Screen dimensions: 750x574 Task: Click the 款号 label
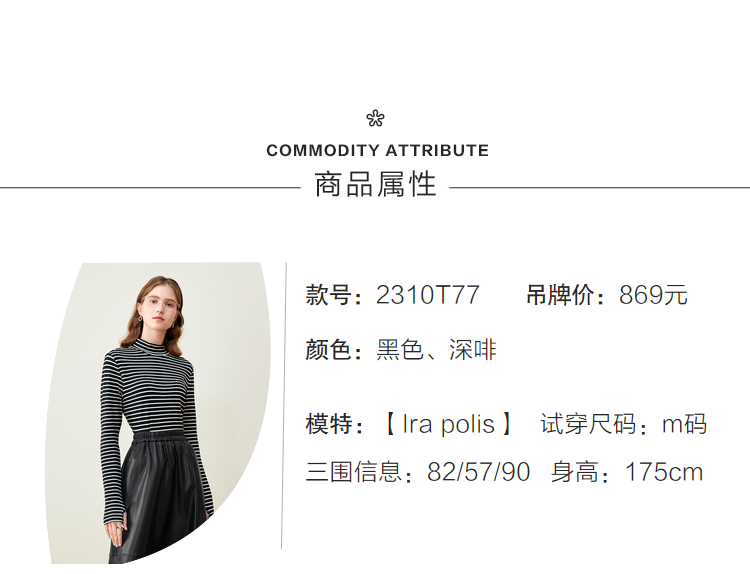tap(328, 296)
